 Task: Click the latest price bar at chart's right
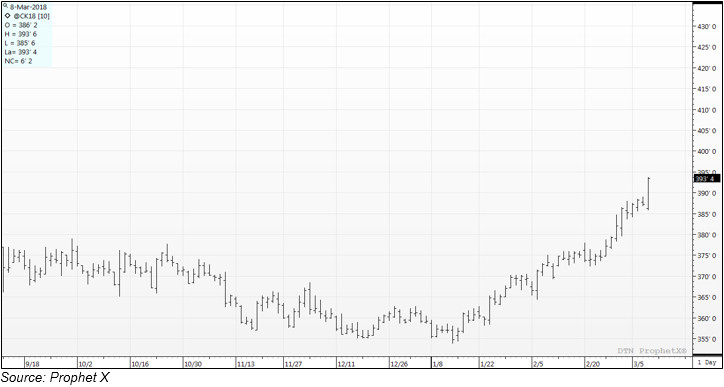649,194
